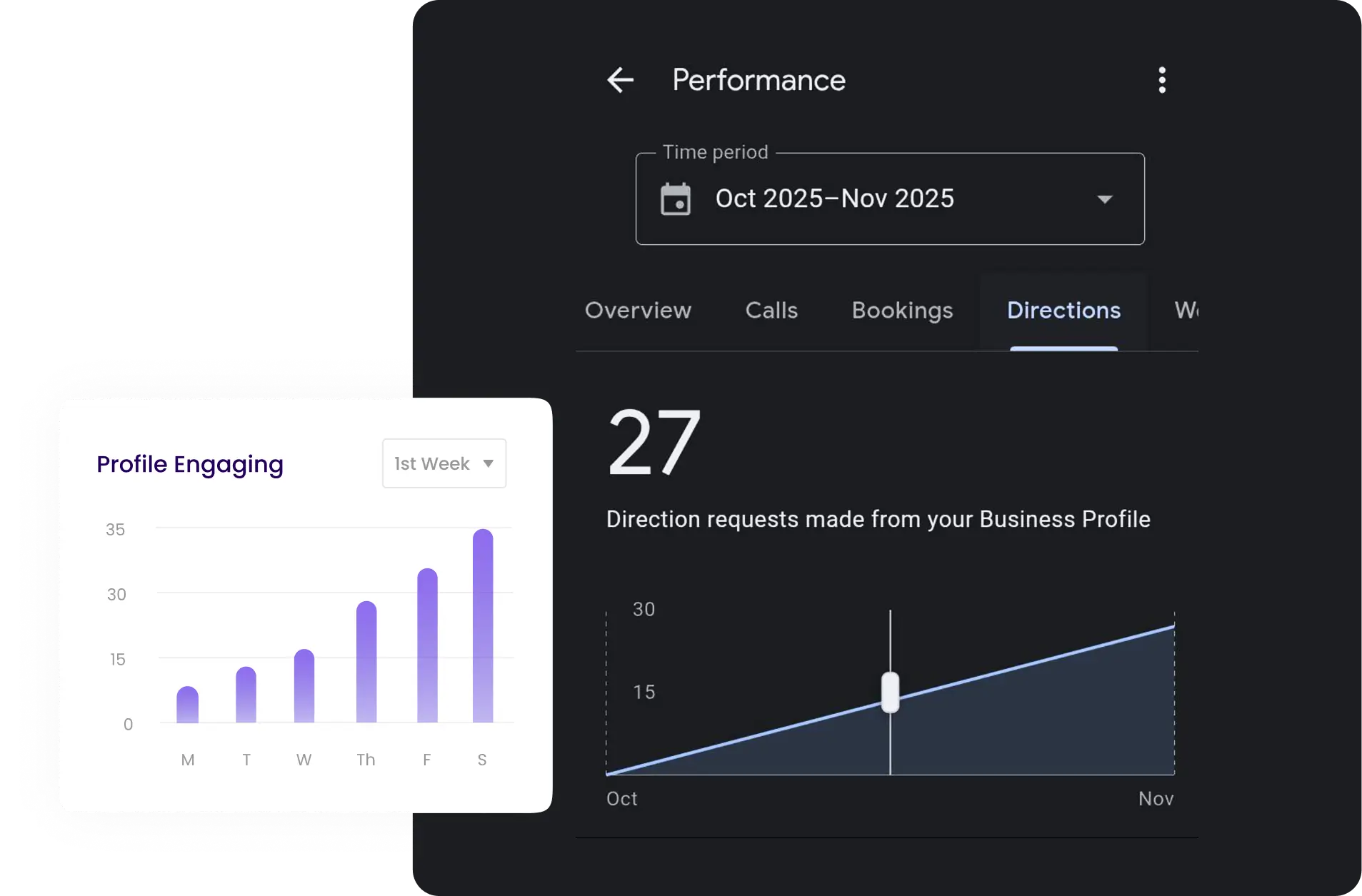This screenshot has width=1362, height=896.
Task: Click the Tuesday bar in the chart
Action: point(246,695)
